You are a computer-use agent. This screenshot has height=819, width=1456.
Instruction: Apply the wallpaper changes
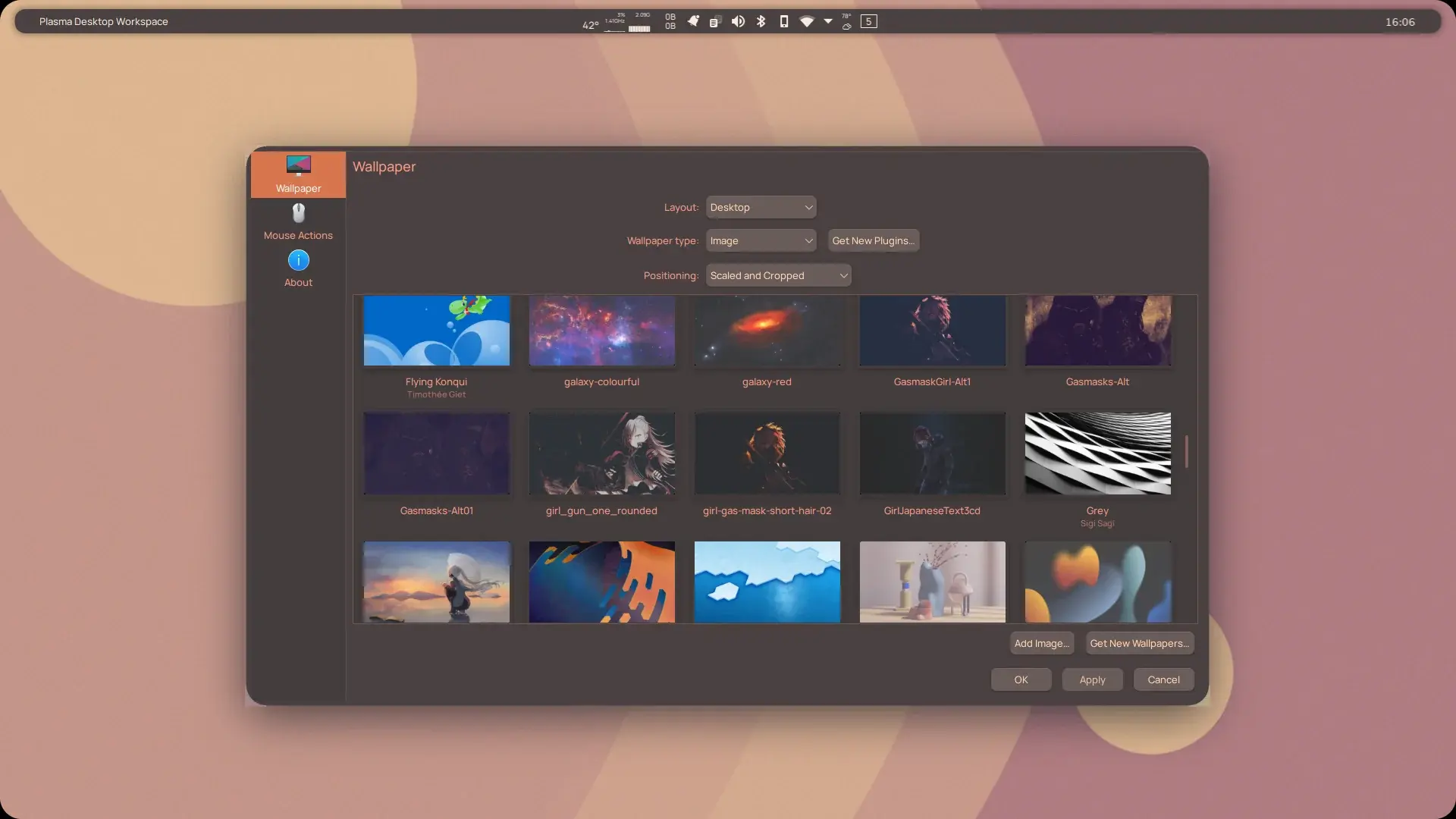1091,679
